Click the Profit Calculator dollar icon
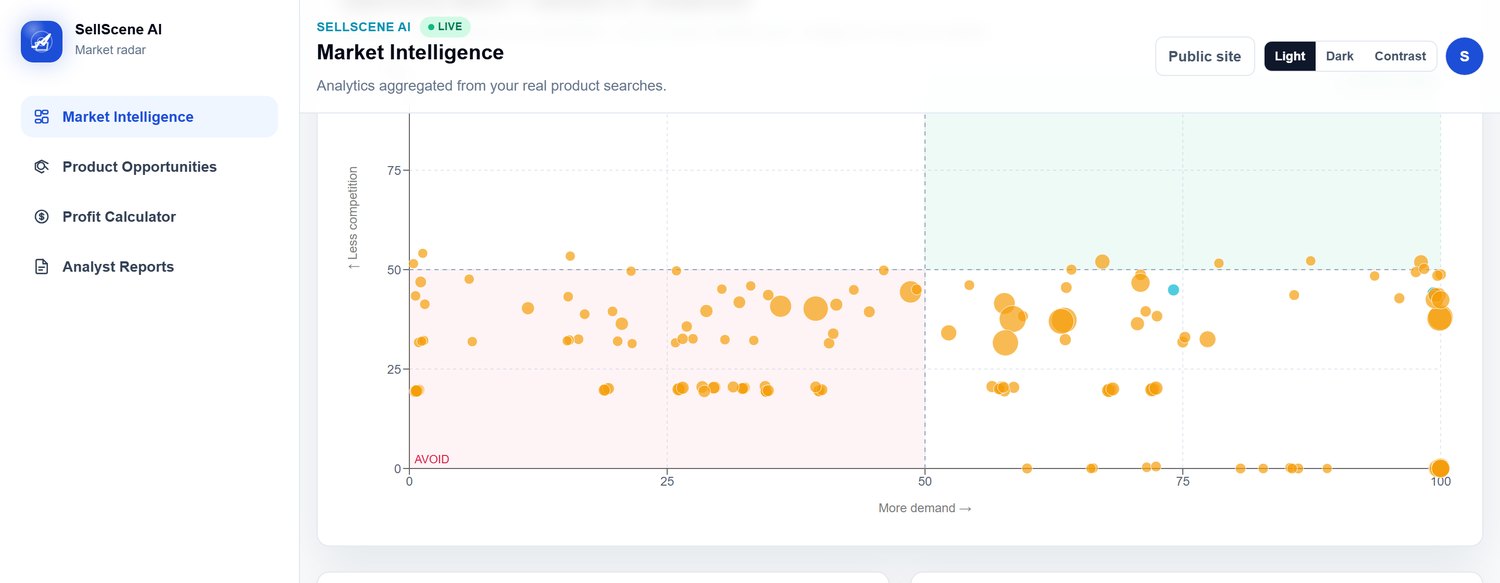This screenshot has height=583, width=1500. (x=41, y=217)
